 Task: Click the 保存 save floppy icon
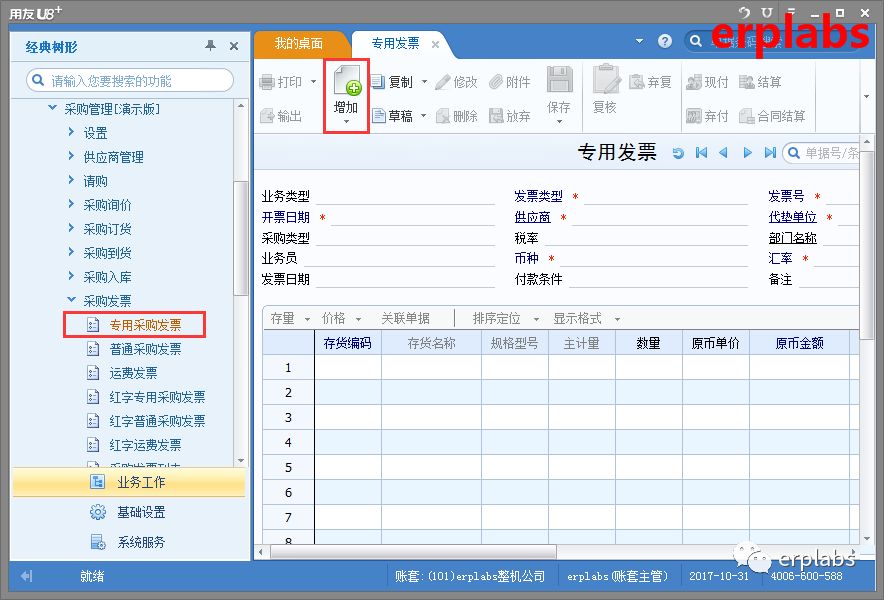pyautogui.click(x=559, y=80)
